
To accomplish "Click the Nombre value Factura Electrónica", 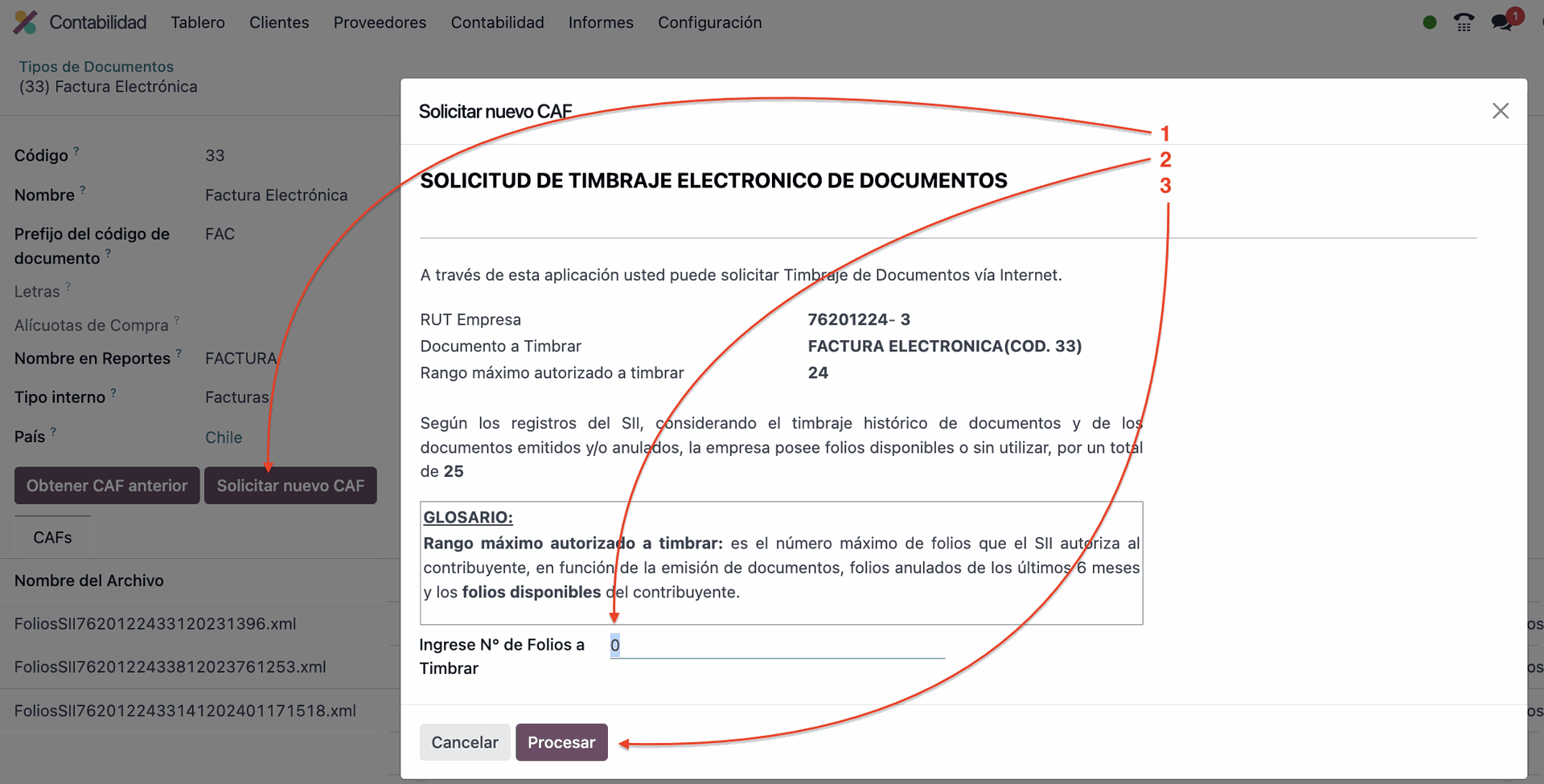I will (277, 195).
